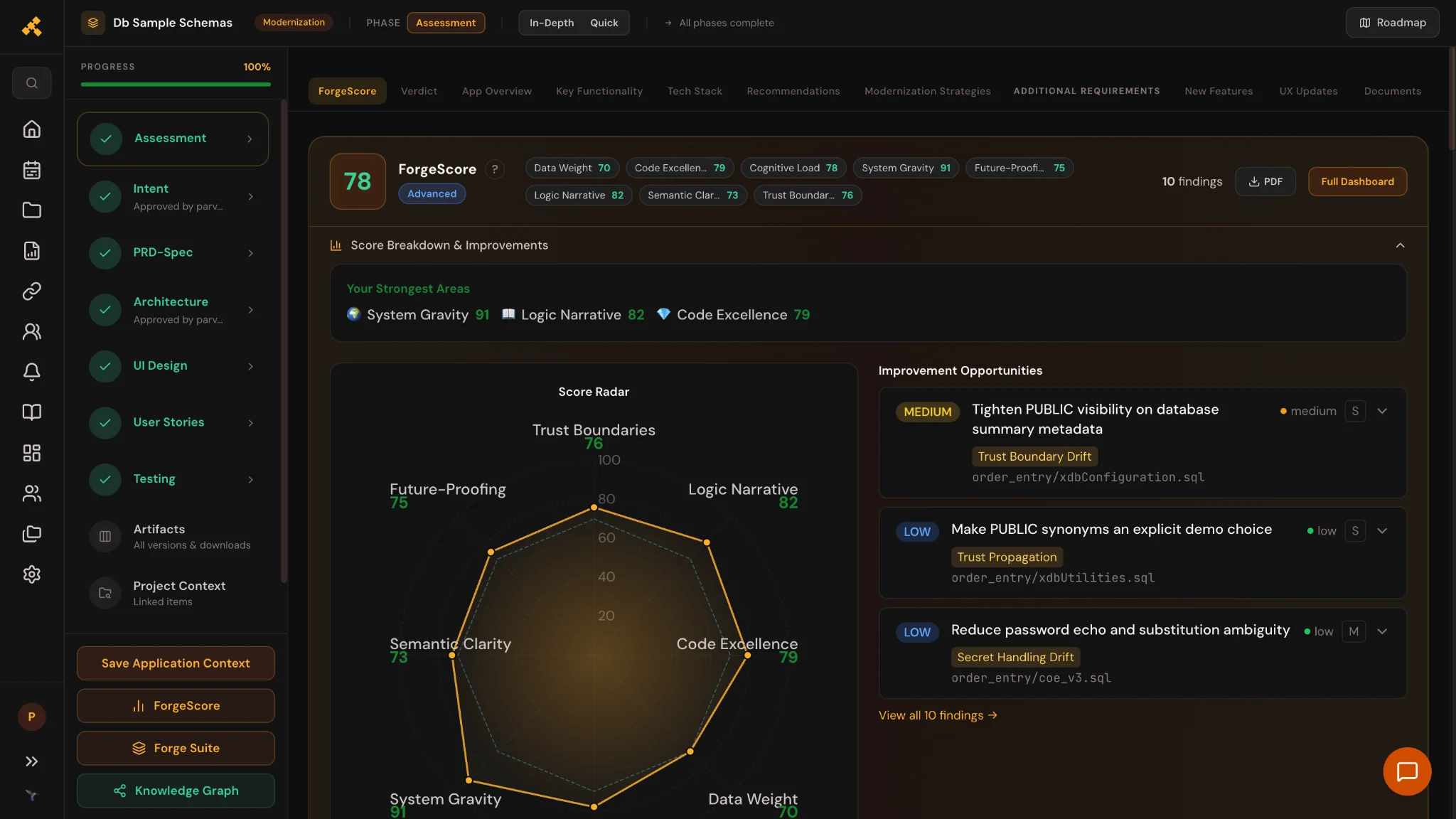The height and width of the screenshot is (819, 1456).
Task: Open Project Context linked items
Action: [x=173, y=593]
